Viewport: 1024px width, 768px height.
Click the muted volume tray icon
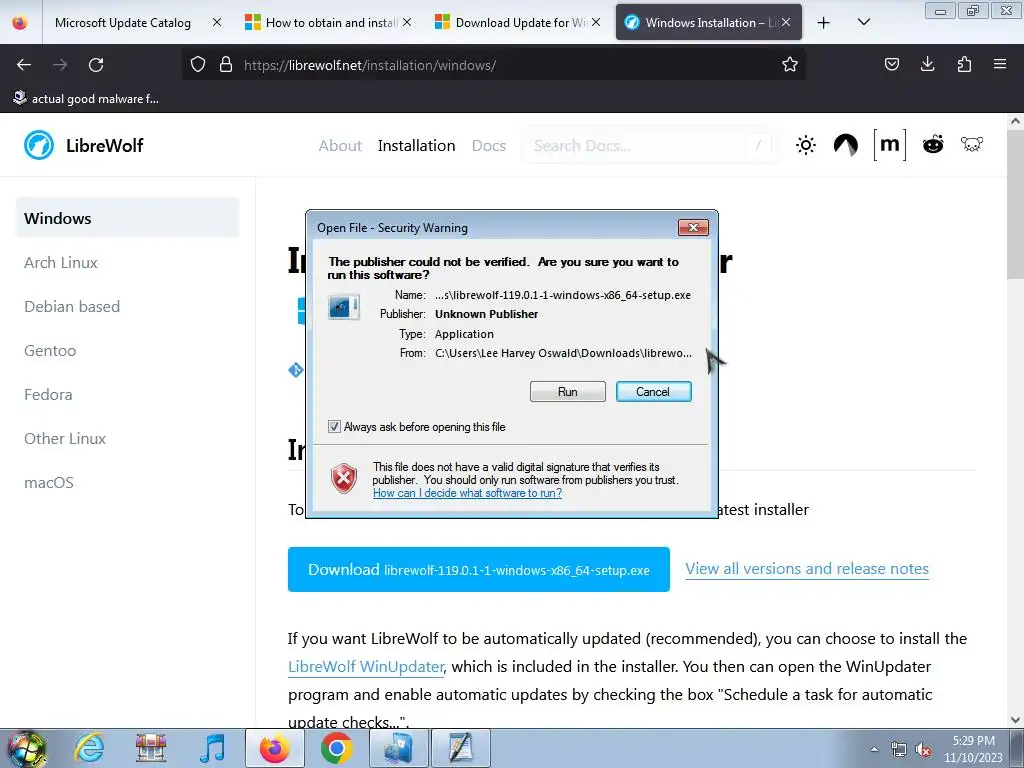point(923,750)
